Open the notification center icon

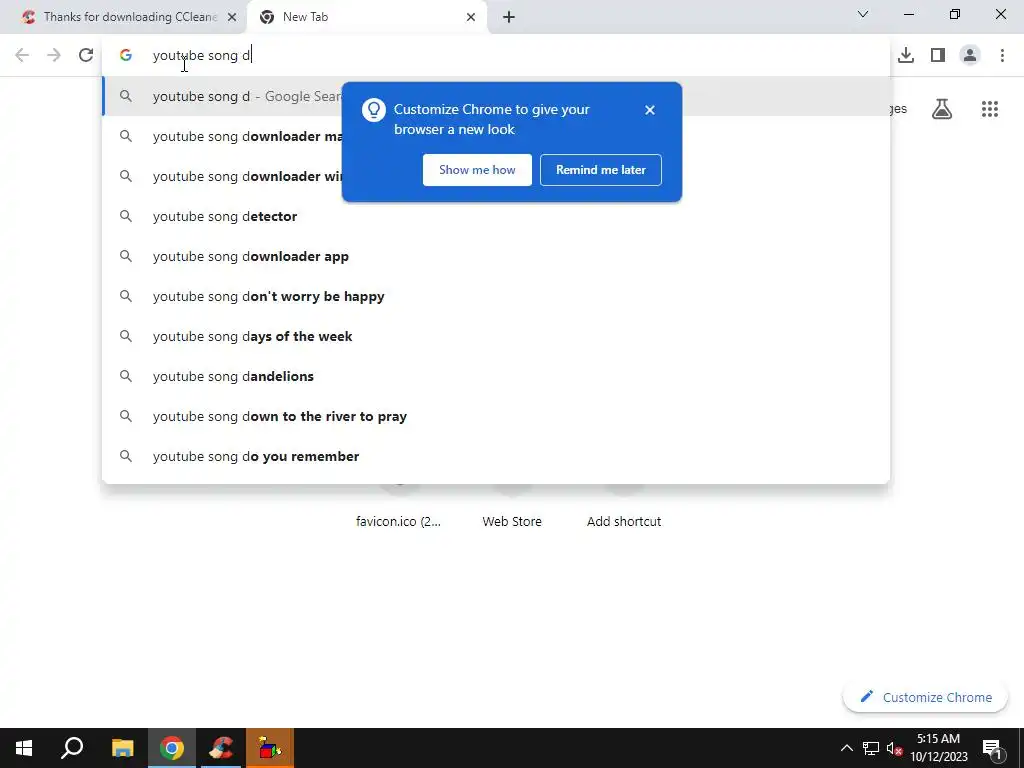point(992,748)
